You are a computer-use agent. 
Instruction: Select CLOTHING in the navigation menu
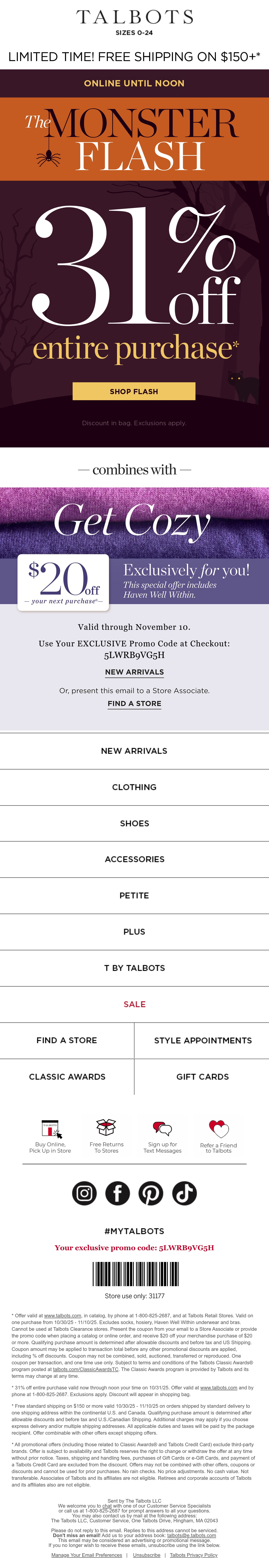[134, 787]
